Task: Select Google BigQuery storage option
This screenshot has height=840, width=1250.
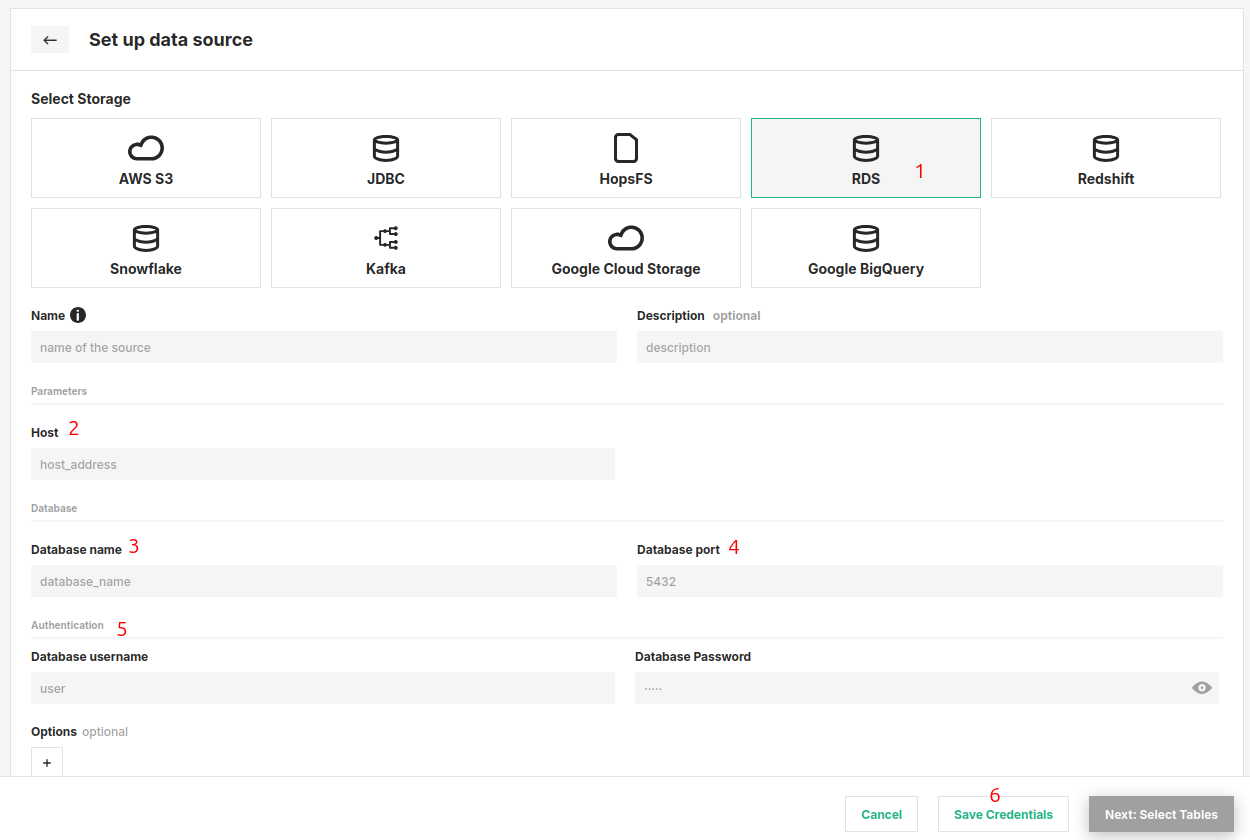Action: tap(865, 248)
